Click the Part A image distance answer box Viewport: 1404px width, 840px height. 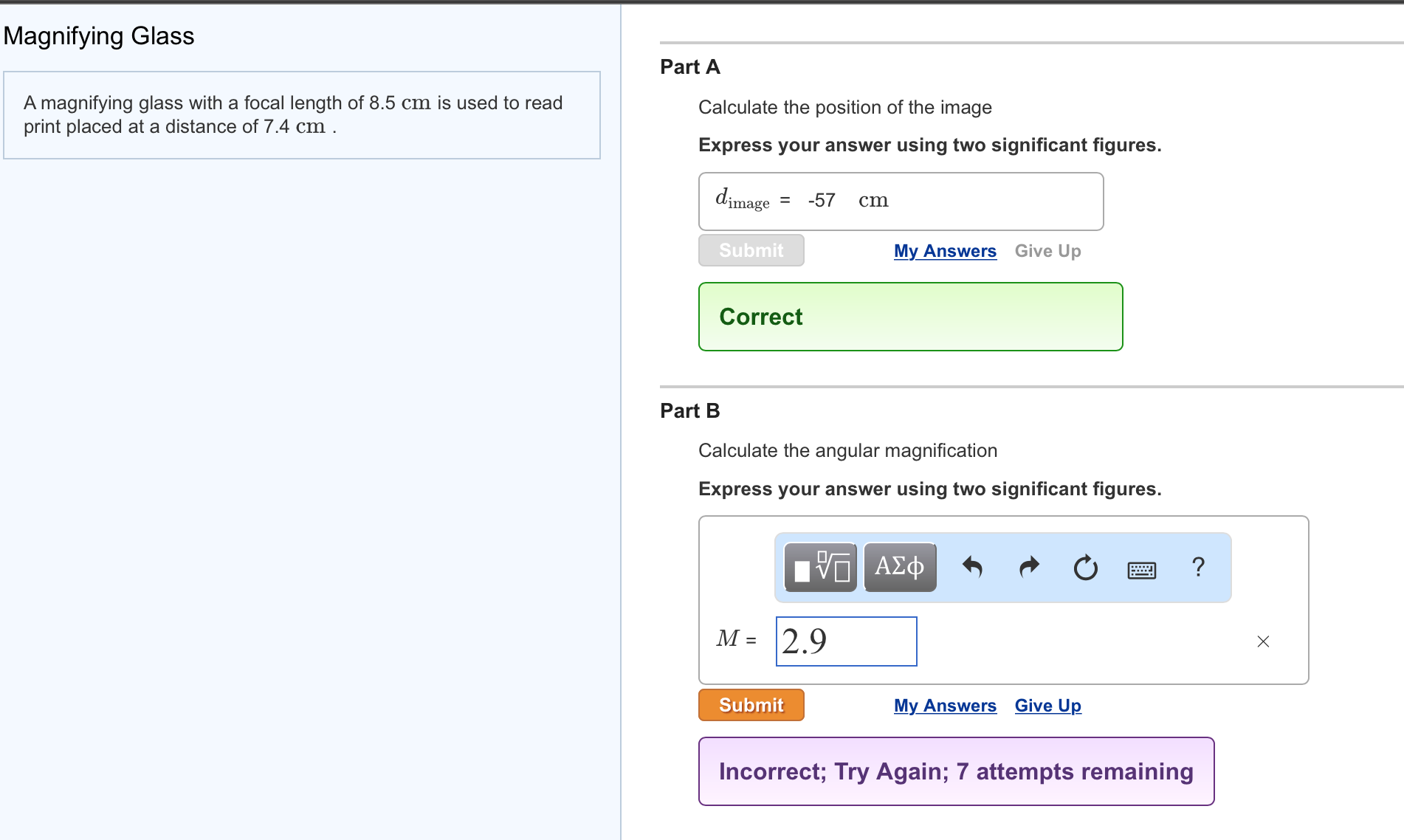901,202
